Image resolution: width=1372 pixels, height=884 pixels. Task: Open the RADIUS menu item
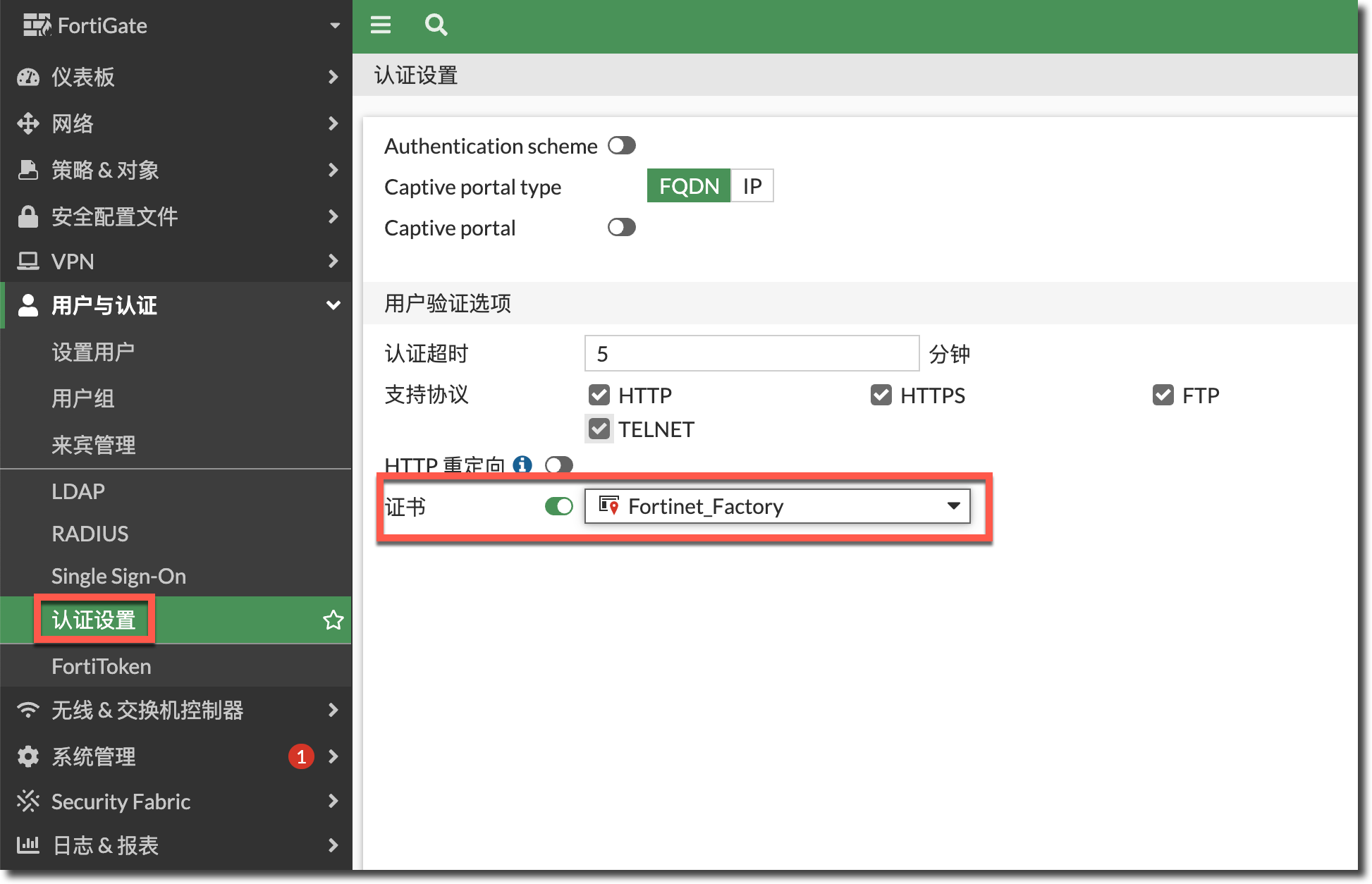pos(90,534)
